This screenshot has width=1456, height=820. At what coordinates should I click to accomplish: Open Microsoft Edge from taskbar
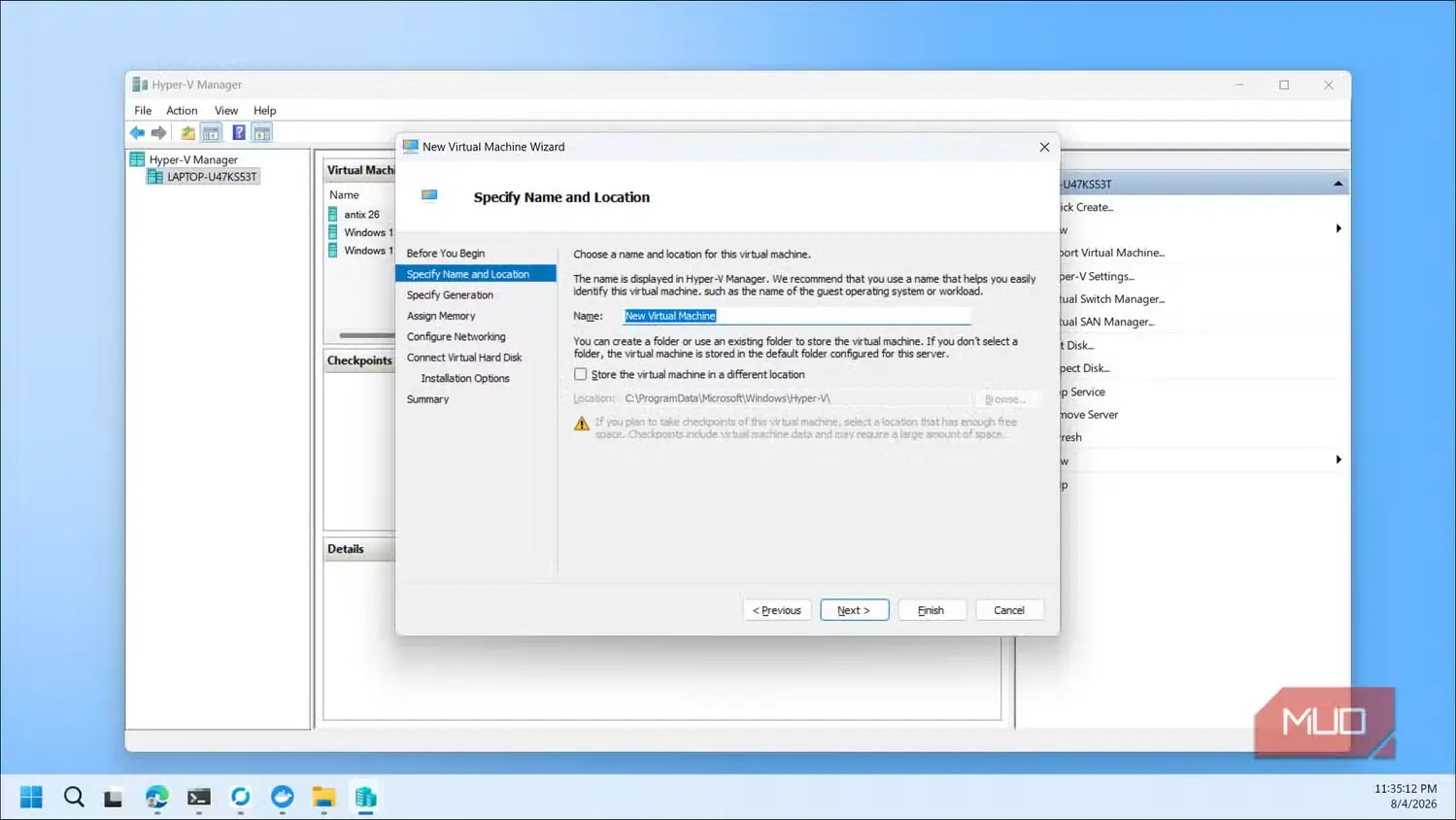click(156, 798)
